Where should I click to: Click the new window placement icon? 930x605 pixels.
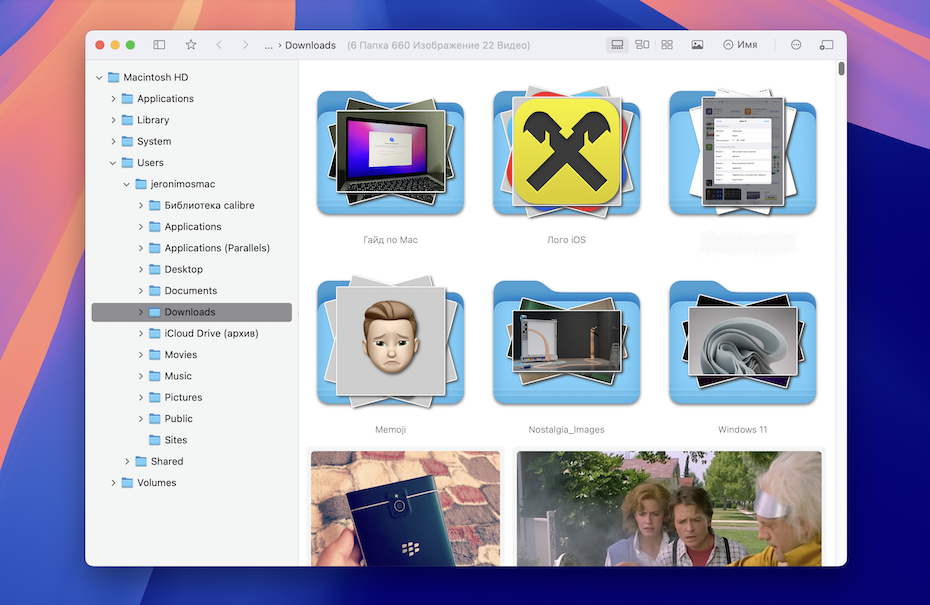825,44
